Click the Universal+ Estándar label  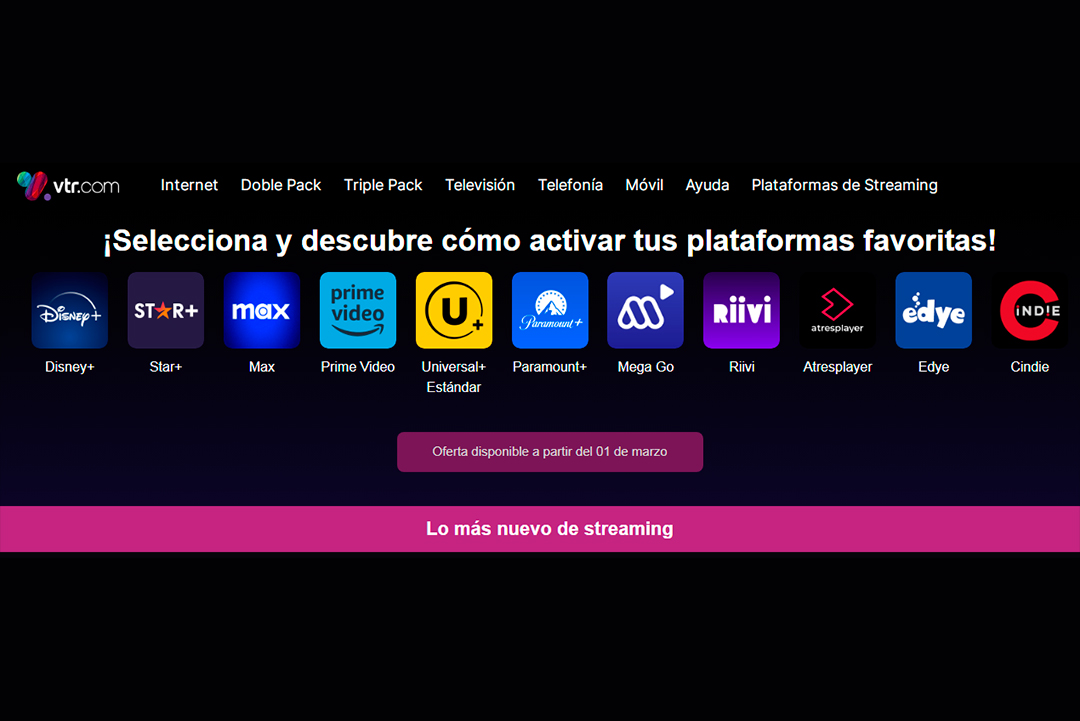pyautogui.click(x=454, y=377)
